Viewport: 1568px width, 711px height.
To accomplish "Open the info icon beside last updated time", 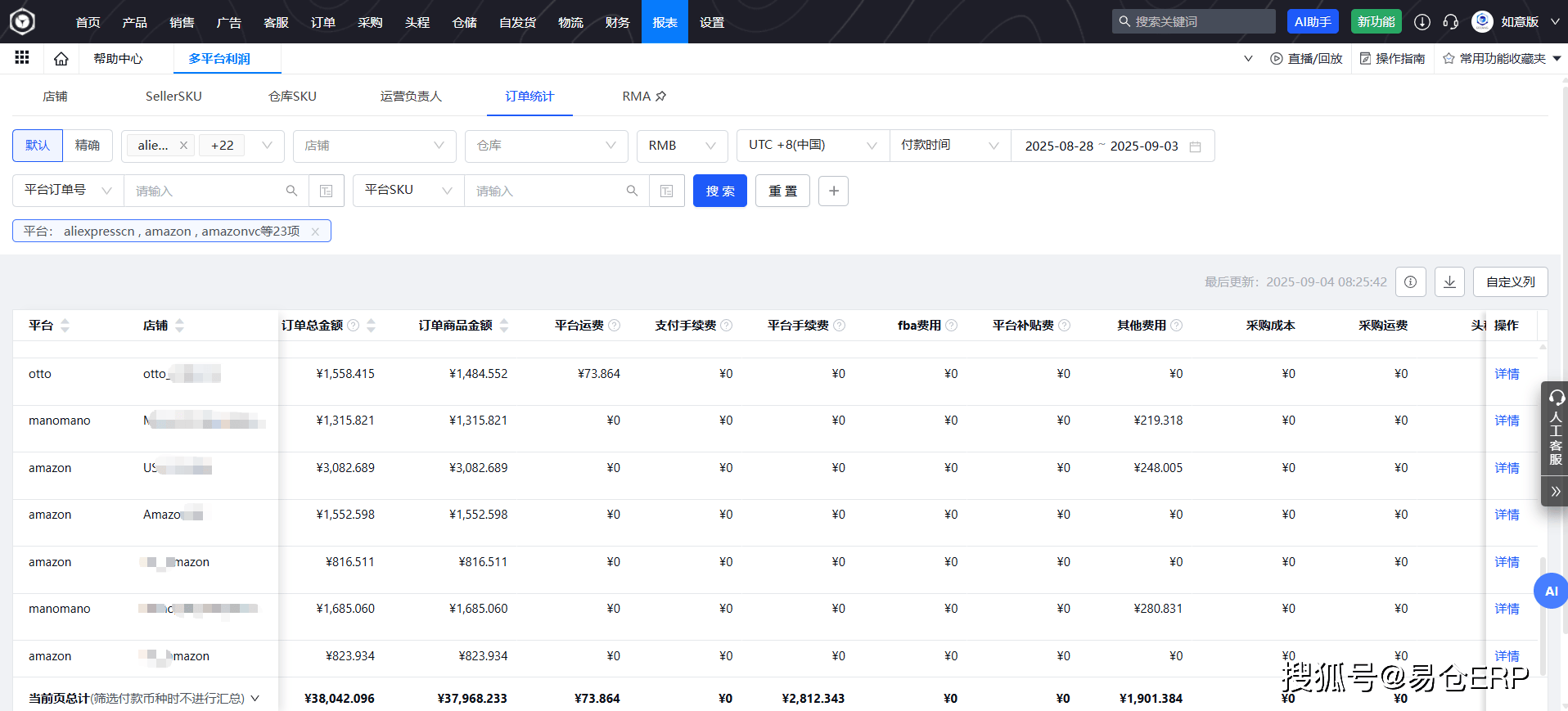I will [x=1410, y=281].
